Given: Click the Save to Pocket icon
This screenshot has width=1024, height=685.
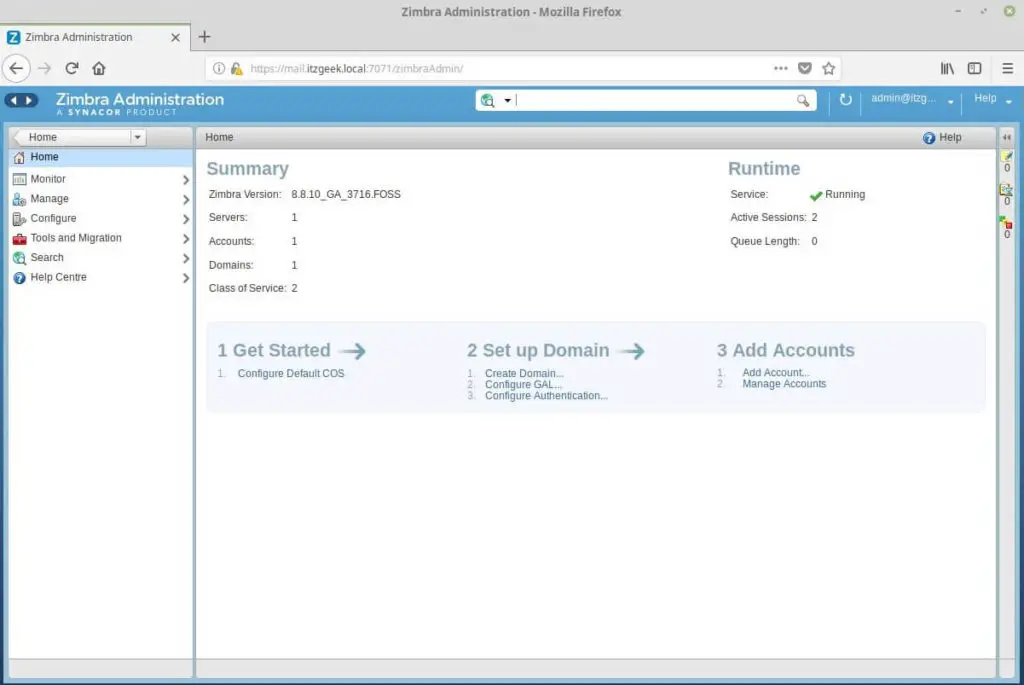Looking at the screenshot, I should 805,68.
